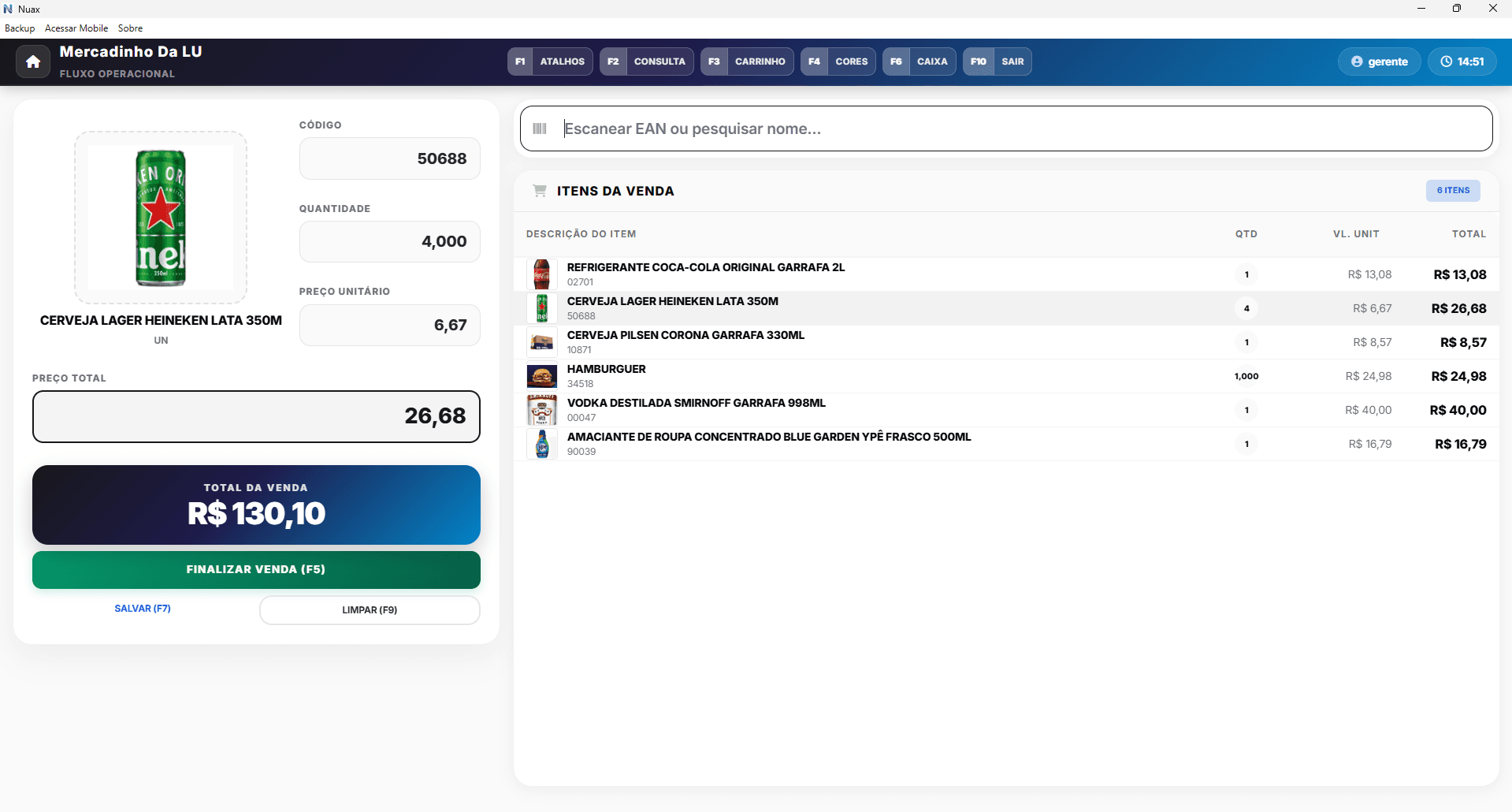Click the Descrição do Item column header
1512x812 pixels.
[581, 234]
